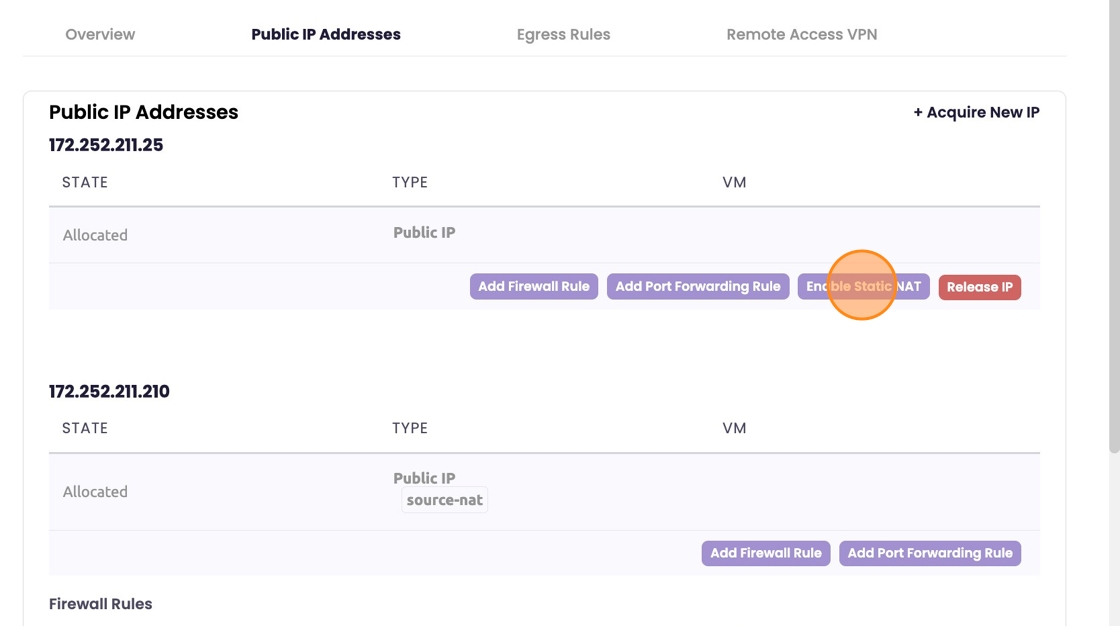The image size is (1120, 626).
Task: Select the 172.252.211.210 address heading
Action: coord(109,391)
